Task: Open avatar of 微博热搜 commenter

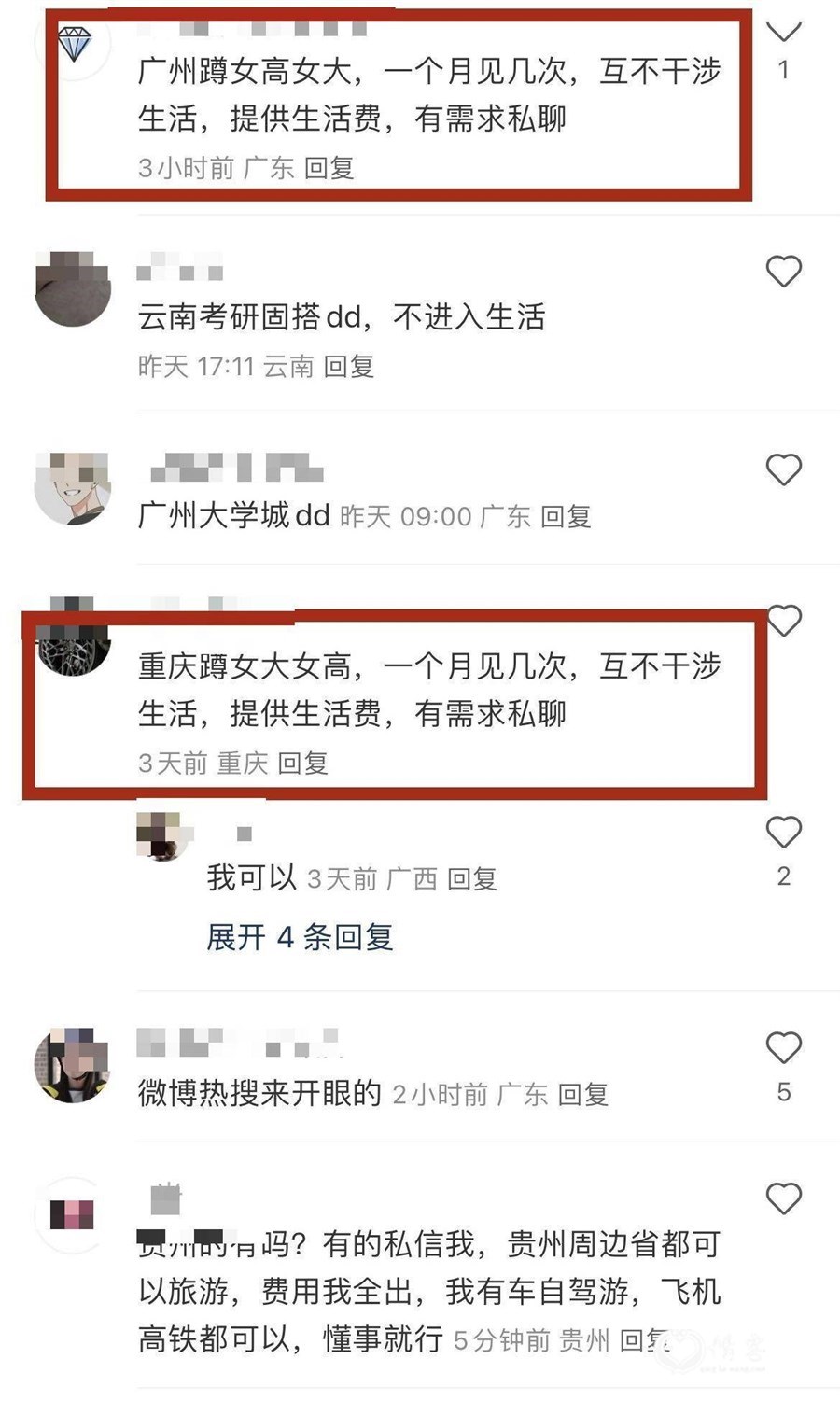Action: (x=73, y=1066)
